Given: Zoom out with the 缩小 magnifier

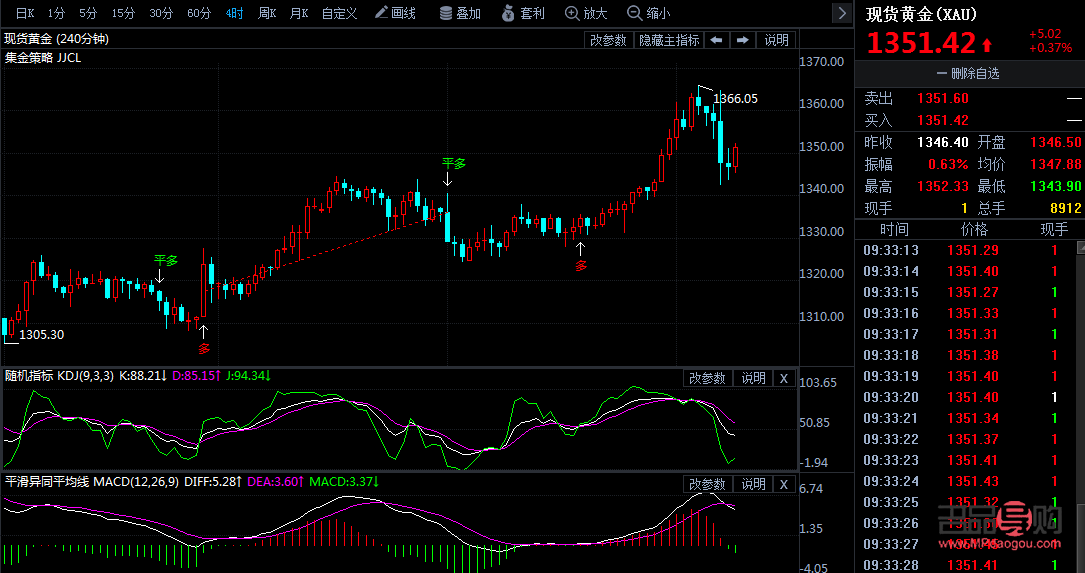Looking at the screenshot, I should (x=648, y=12).
